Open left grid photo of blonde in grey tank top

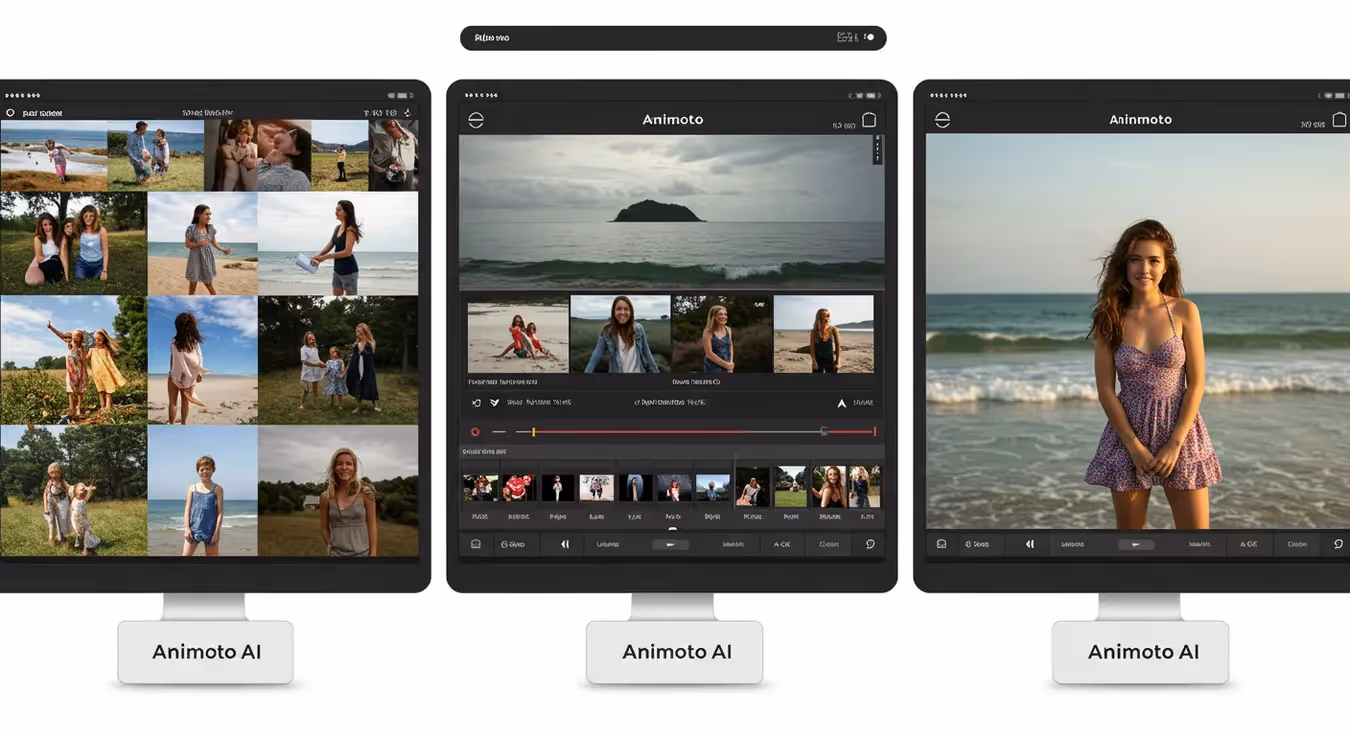(338, 491)
